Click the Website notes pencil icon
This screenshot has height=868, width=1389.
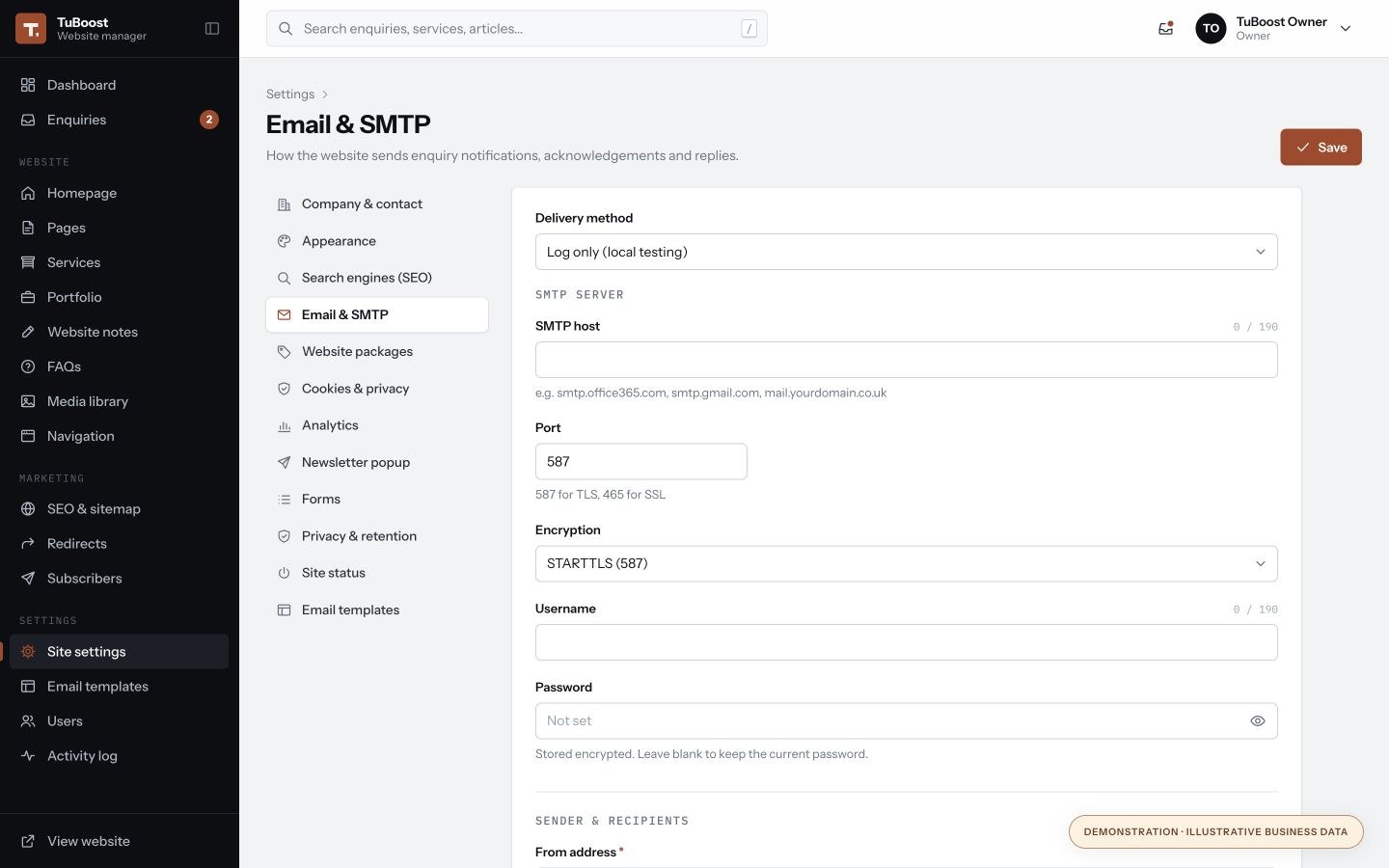pyautogui.click(x=28, y=332)
